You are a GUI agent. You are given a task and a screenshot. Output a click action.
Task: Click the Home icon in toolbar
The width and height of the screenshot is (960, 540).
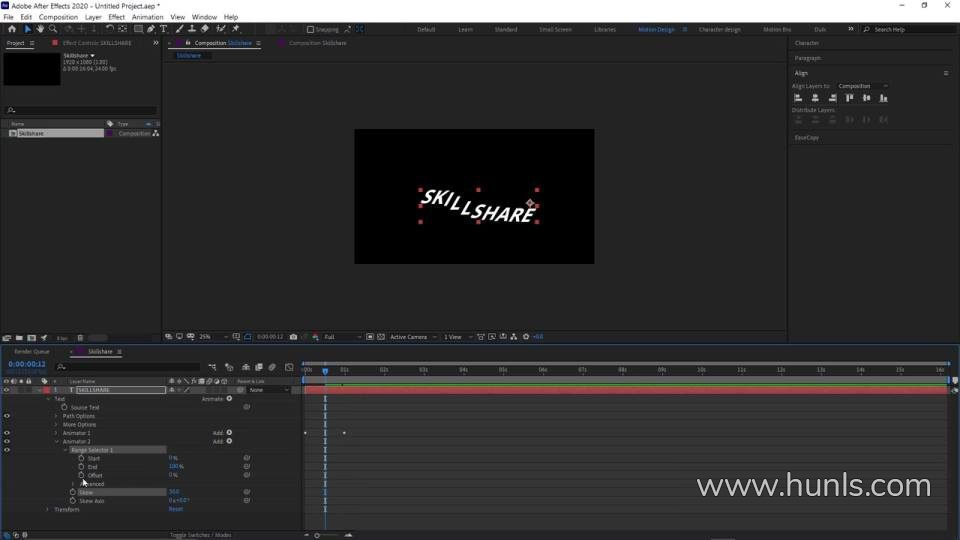tap(12, 29)
